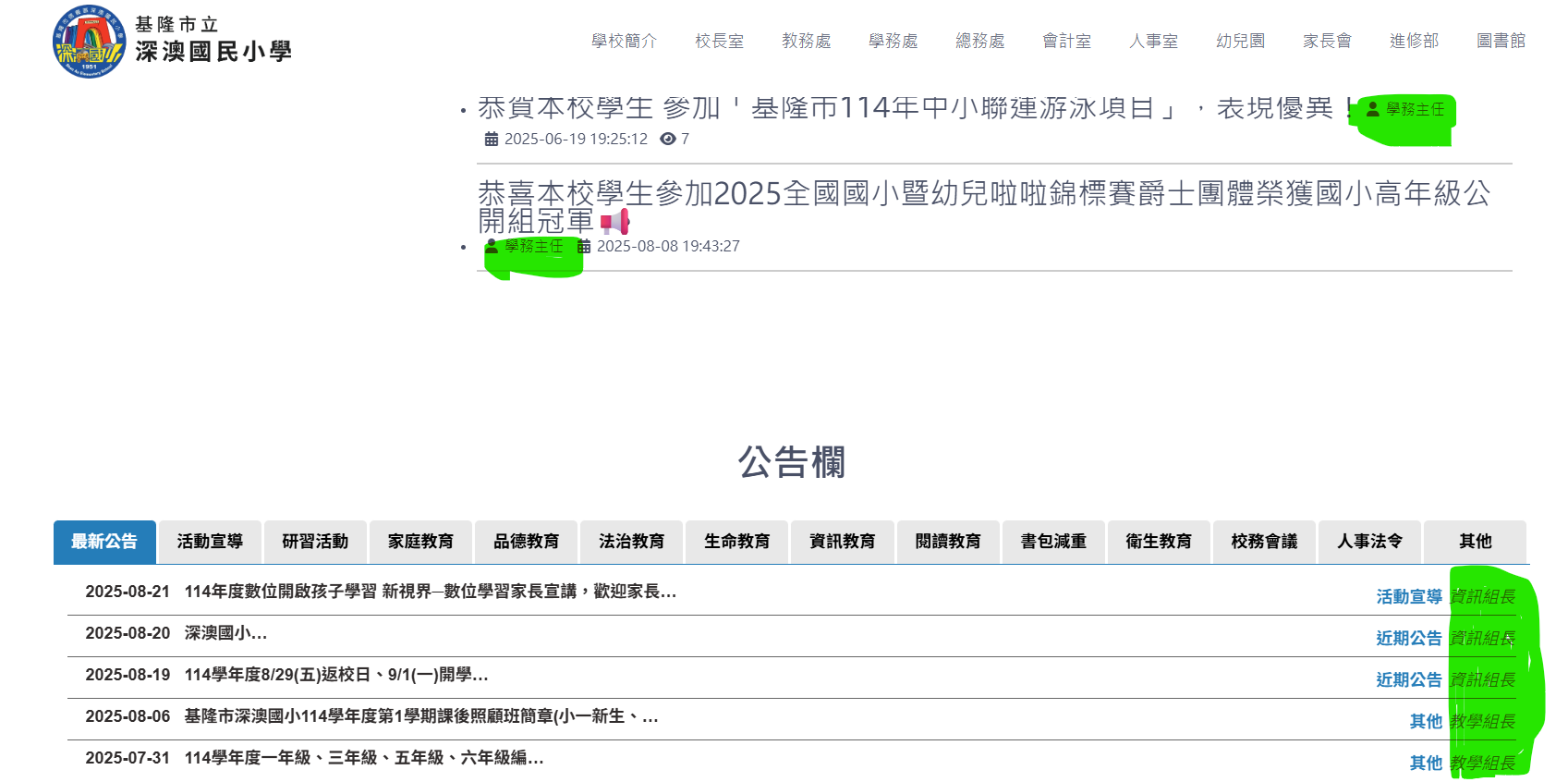
Task: Open 一年級、三年級編班 announcement
Action: pos(364,758)
